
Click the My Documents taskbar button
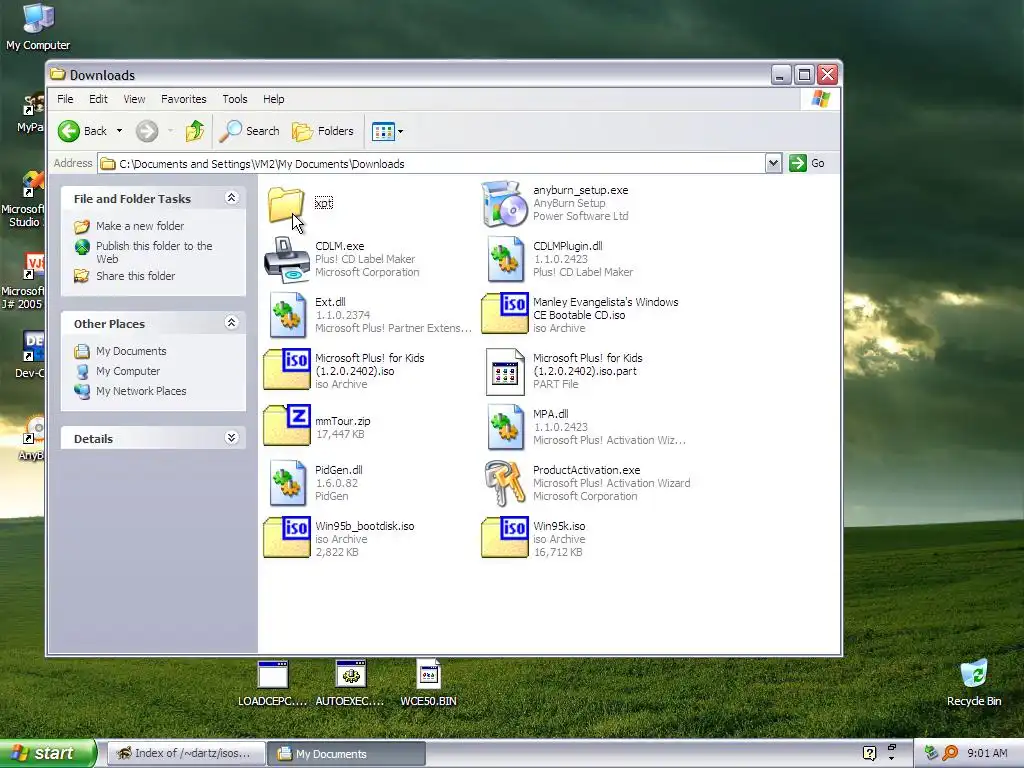(347, 754)
